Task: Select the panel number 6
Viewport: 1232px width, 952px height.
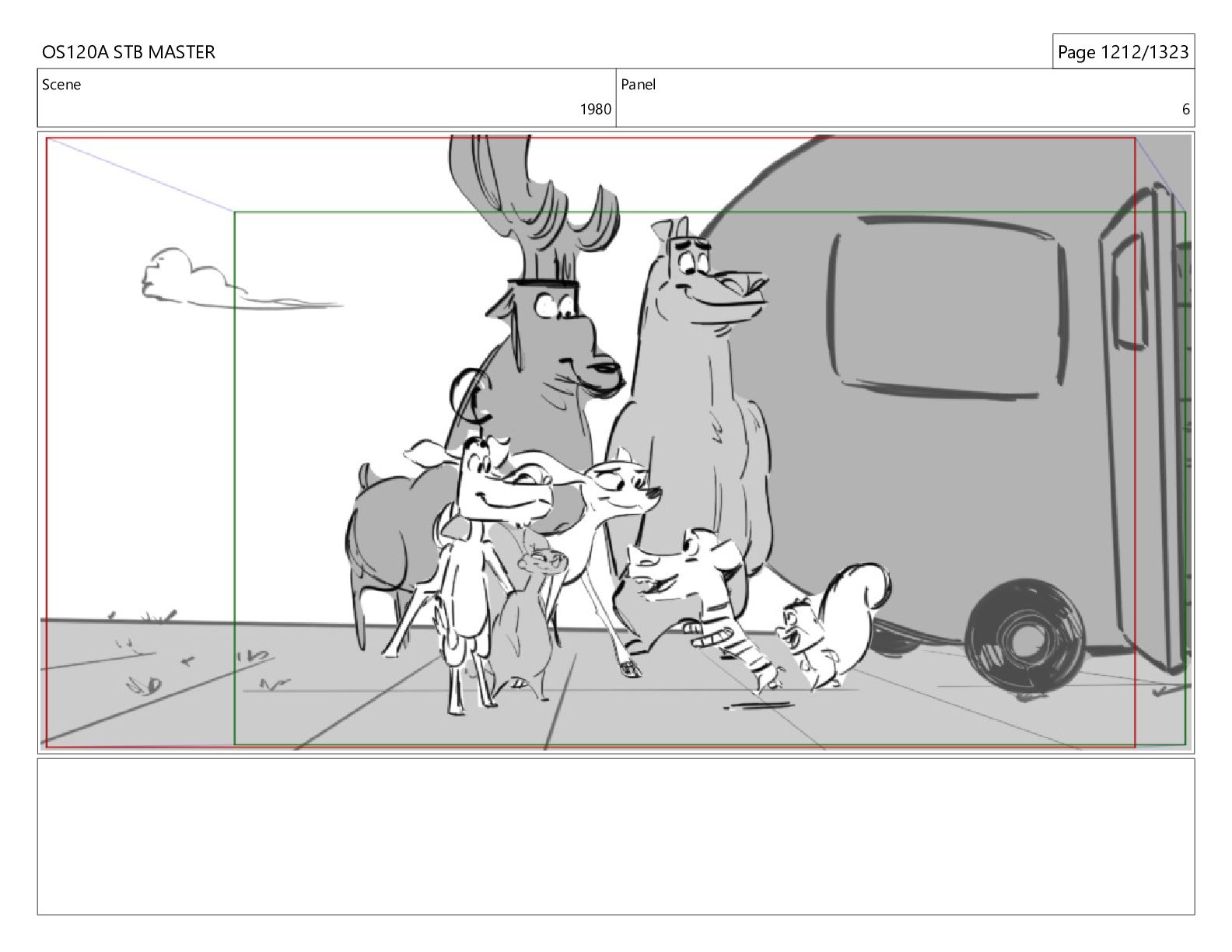Action: coord(1185,110)
